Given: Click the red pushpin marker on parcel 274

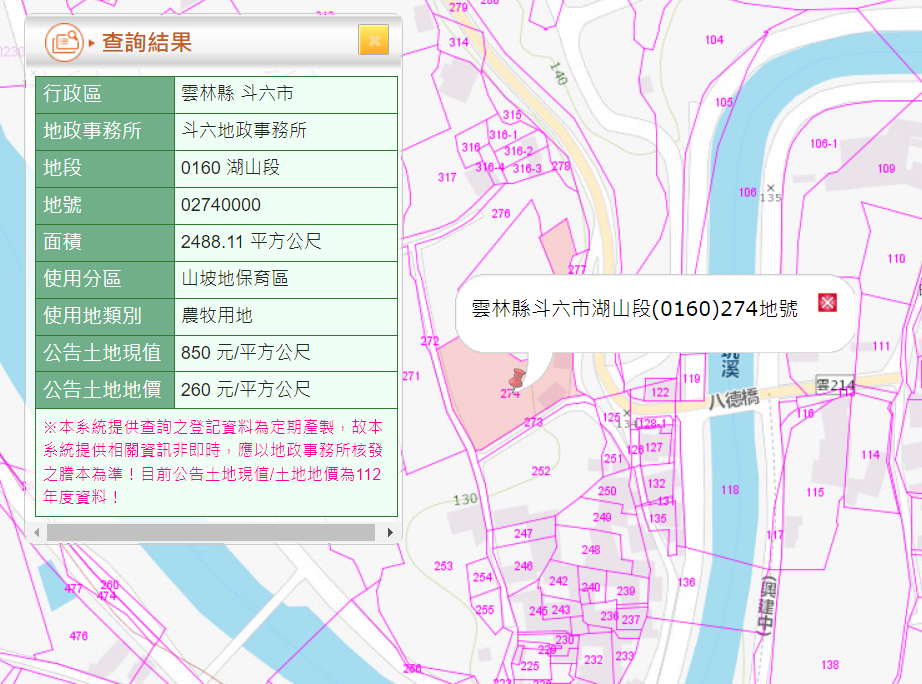Looking at the screenshot, I should 517,378.
